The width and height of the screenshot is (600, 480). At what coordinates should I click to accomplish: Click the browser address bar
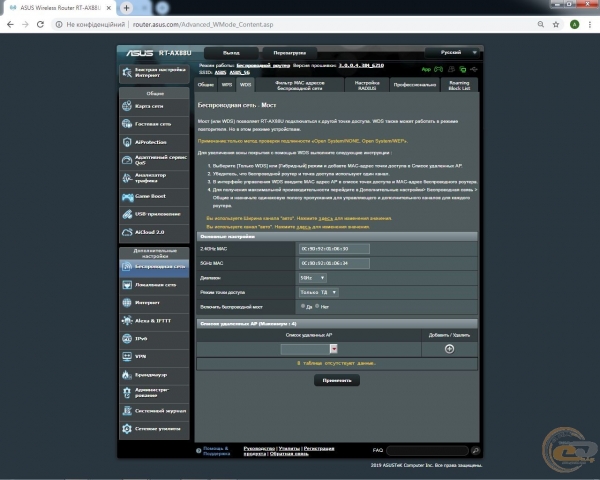(295, 24)
